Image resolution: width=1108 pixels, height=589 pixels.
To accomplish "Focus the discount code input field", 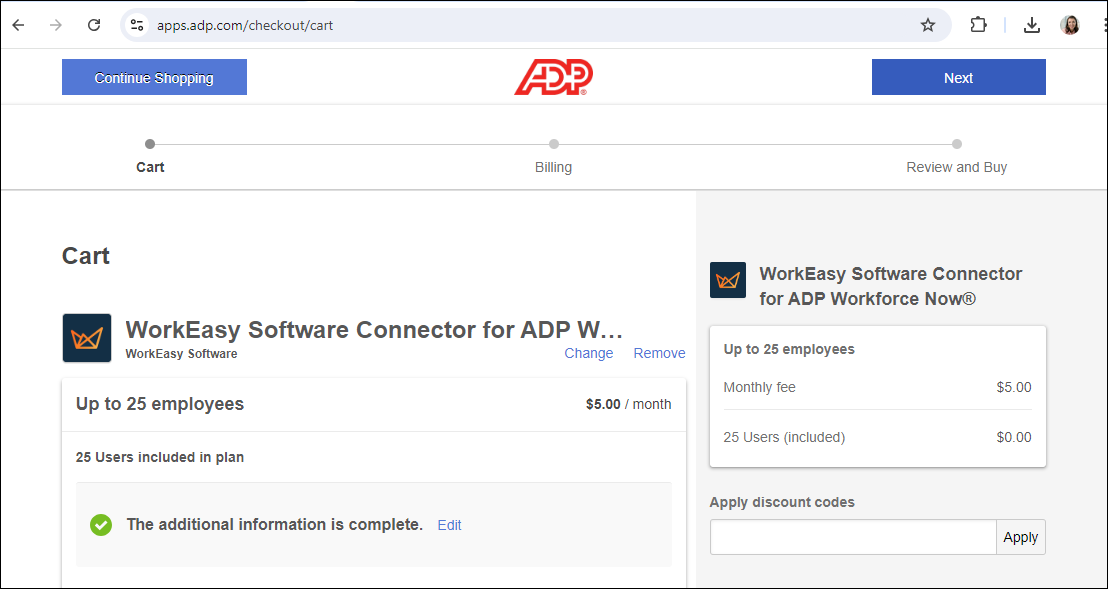I will click(x=853, y=537).
